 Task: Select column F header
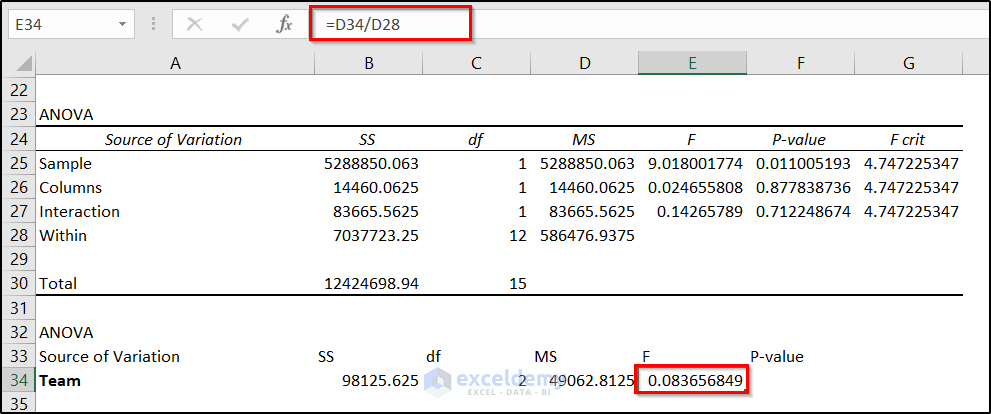coord(801,63)
